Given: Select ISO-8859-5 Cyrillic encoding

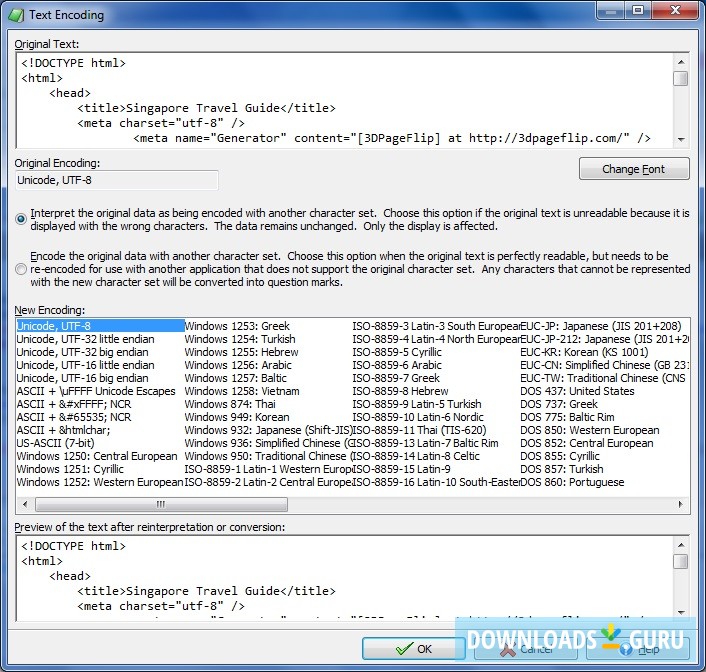Looking at the screenshot, I should pos(397,352).
